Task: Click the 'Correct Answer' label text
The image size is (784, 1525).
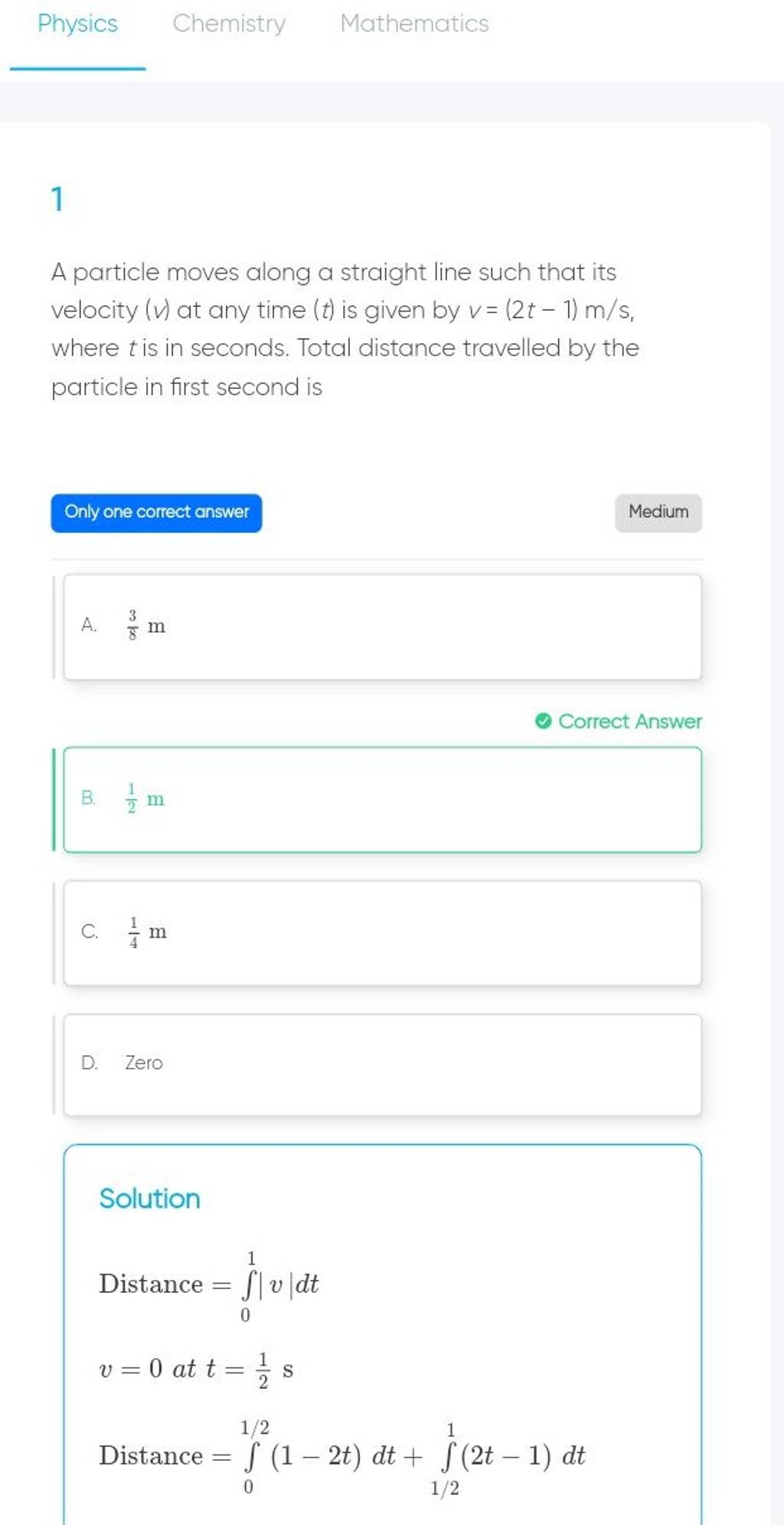Action: tap(630, 722)
